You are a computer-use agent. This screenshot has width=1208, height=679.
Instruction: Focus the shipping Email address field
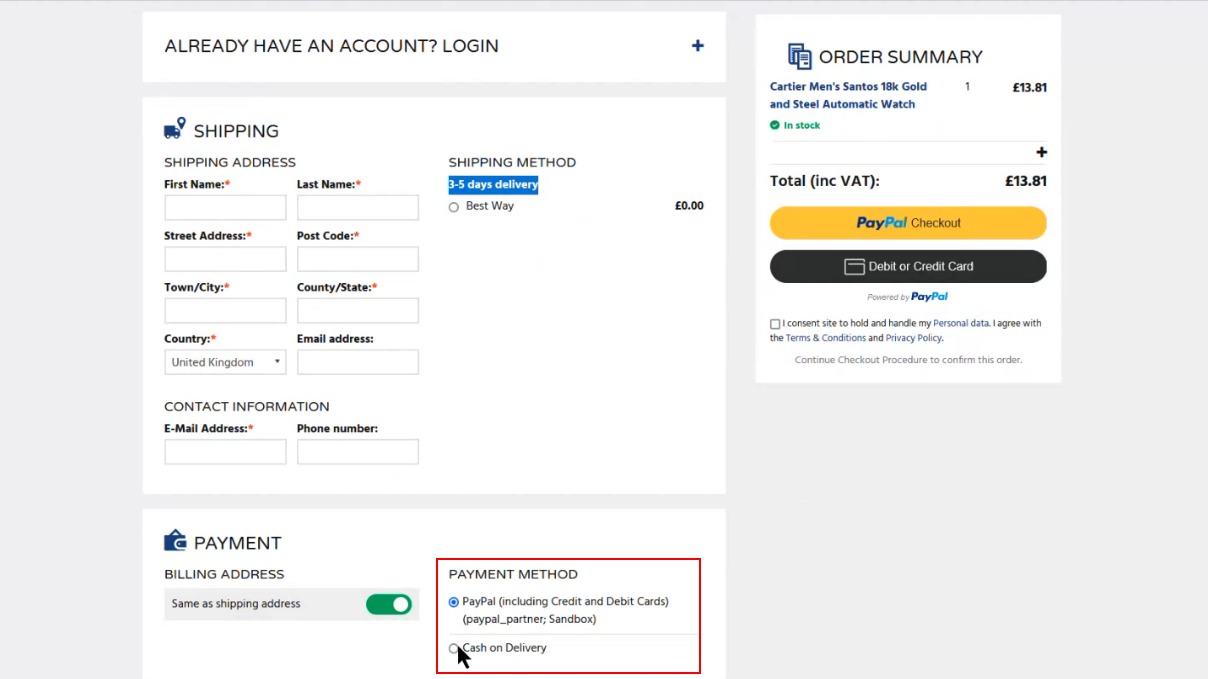pyautogui.click(x=358, y=362)
